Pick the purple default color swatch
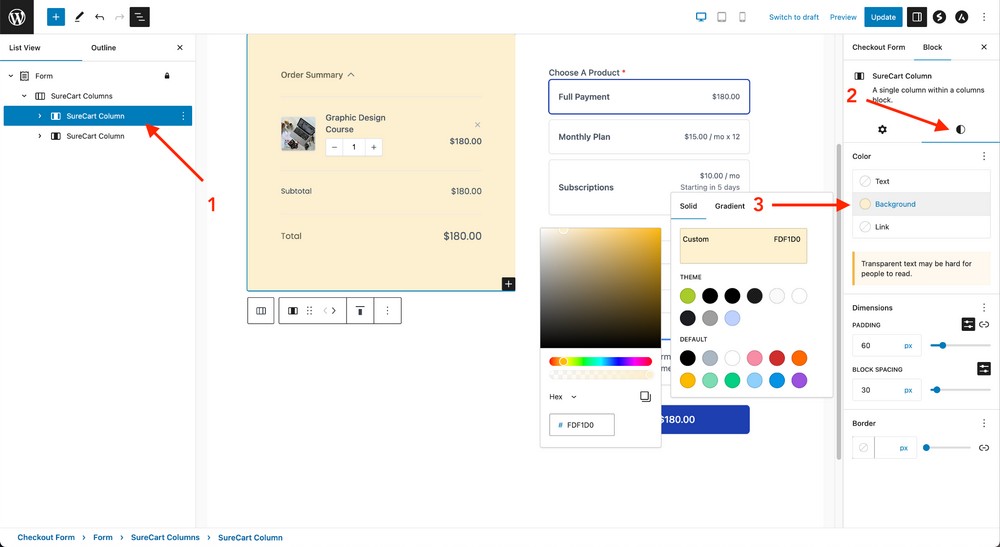The image size is (1000, 547). pos(799,381)
